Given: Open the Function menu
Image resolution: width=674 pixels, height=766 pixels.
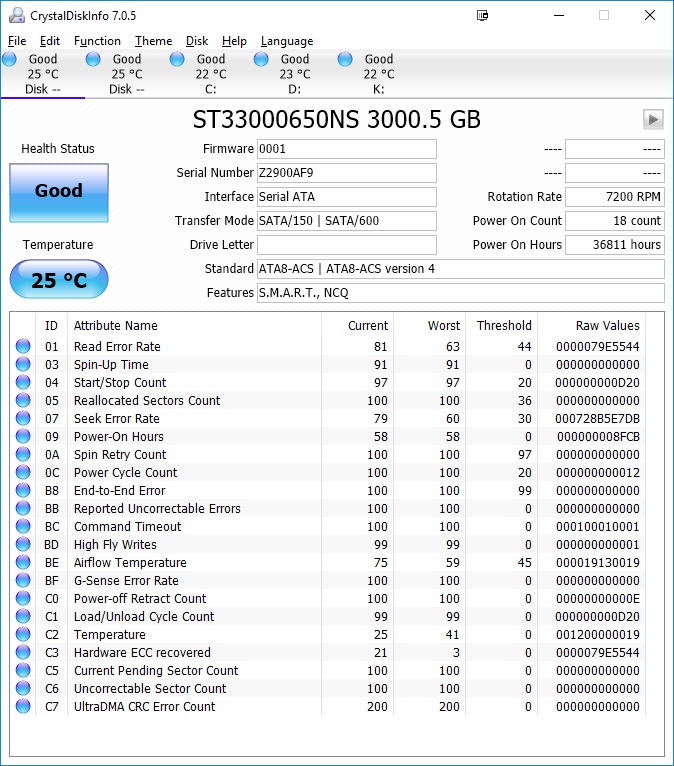Looking at the screenshot, I should (x=97, y=41).
